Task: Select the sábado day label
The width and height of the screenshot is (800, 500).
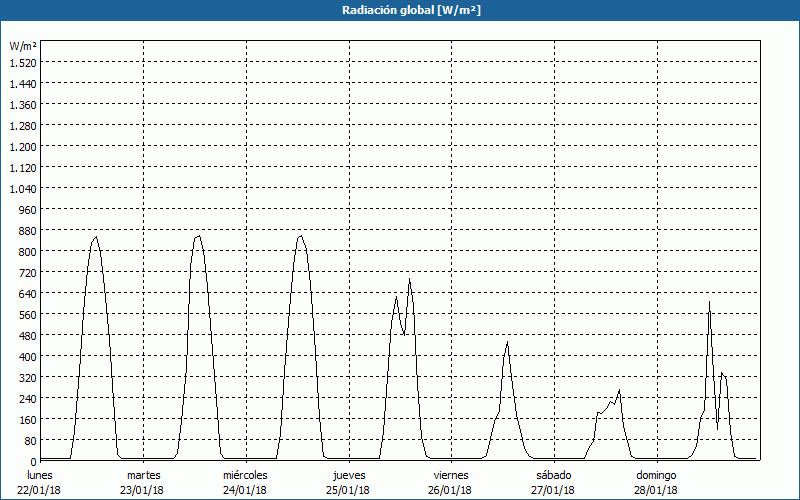Action: pyautogui.click(x=553, y=475)
